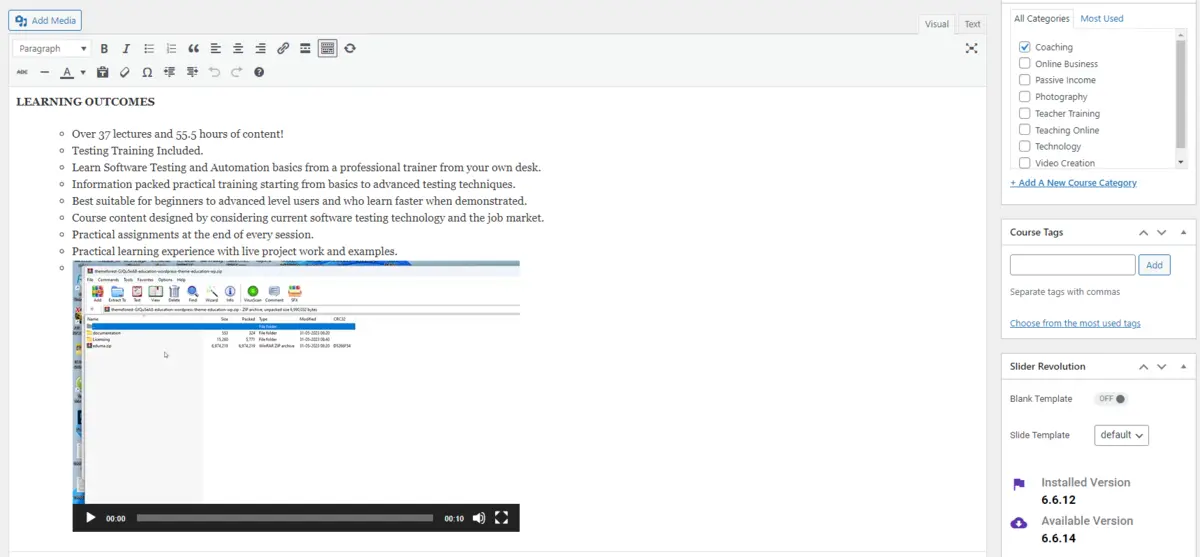Image resolution: width=1200 pixels, height=557 pixels.
Task: Open the Paragraph format dropdown
Action: click(x=52, y=48)
